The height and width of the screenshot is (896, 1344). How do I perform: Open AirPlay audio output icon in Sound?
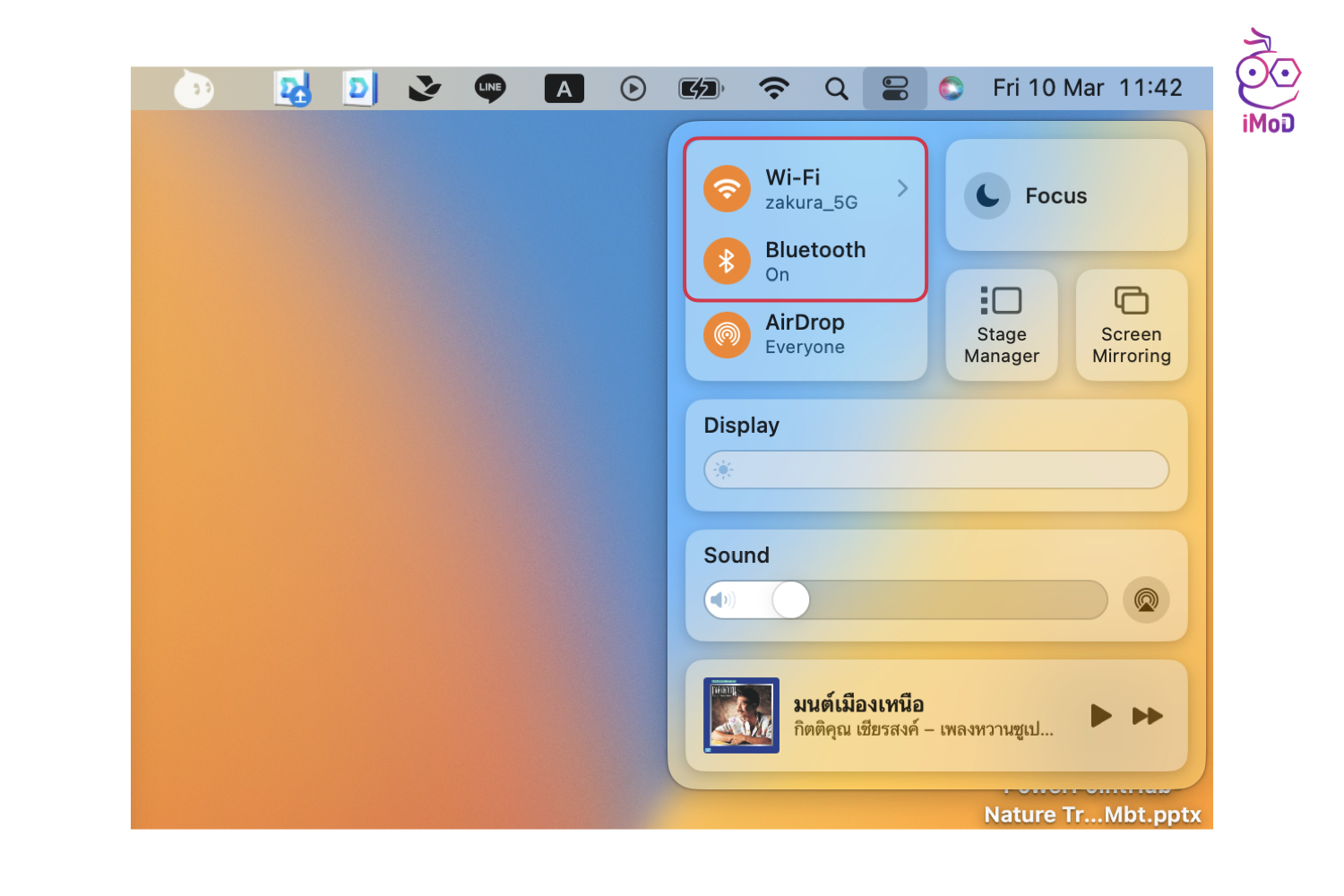pos(1146,599)
